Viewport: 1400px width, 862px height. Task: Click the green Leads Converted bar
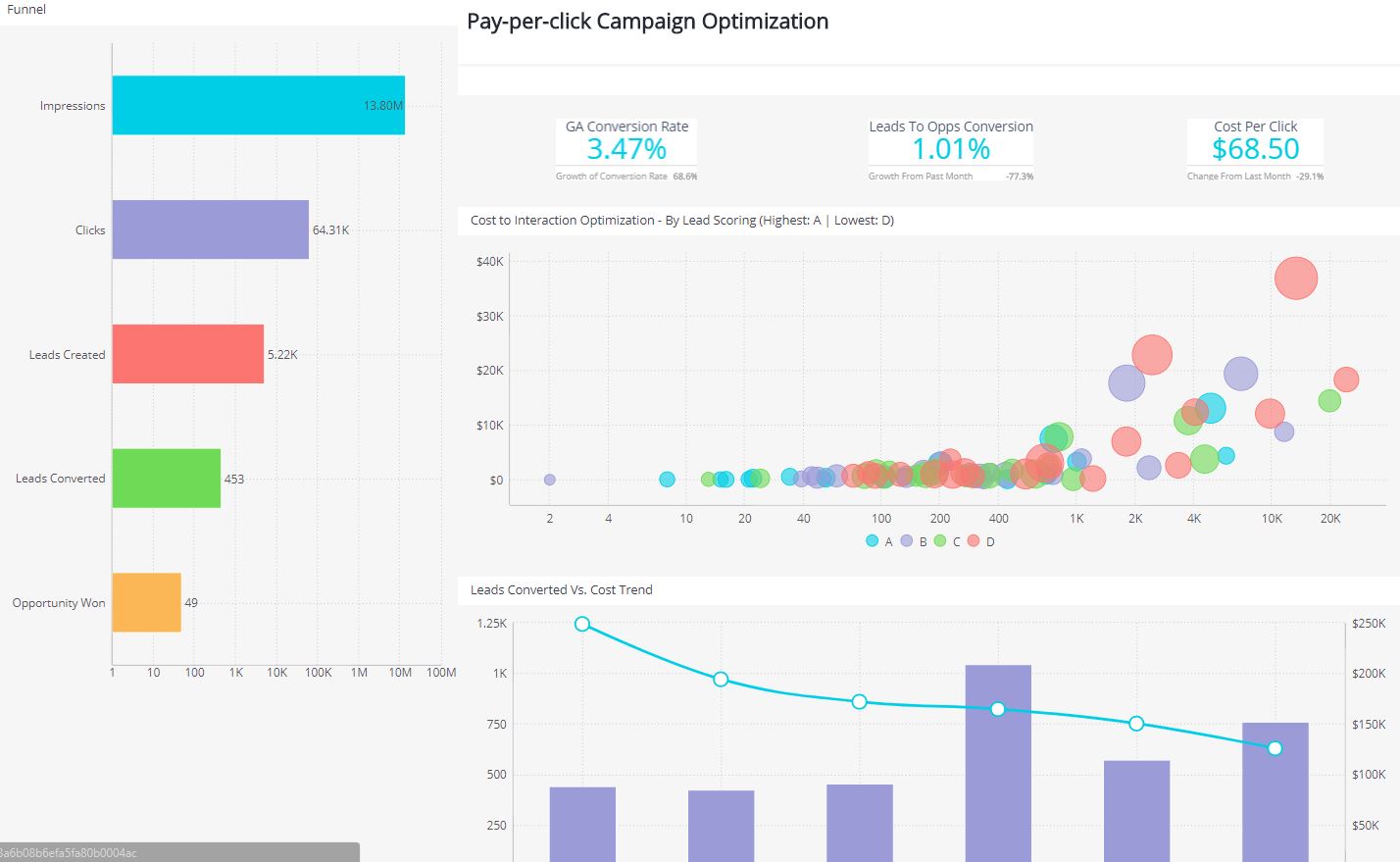[x=167, y=479]
